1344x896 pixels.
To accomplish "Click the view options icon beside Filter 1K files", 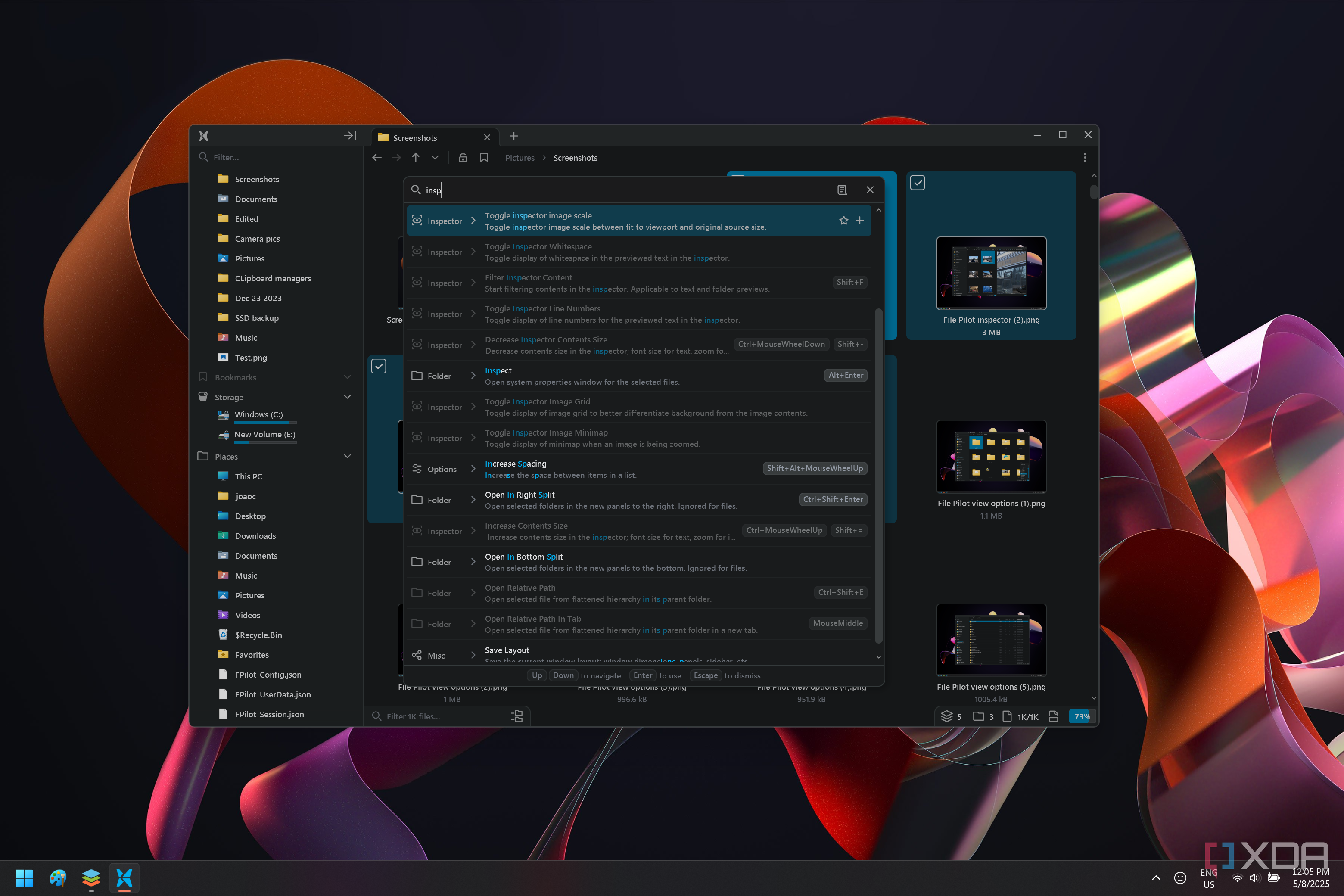I will pos(516,716).
